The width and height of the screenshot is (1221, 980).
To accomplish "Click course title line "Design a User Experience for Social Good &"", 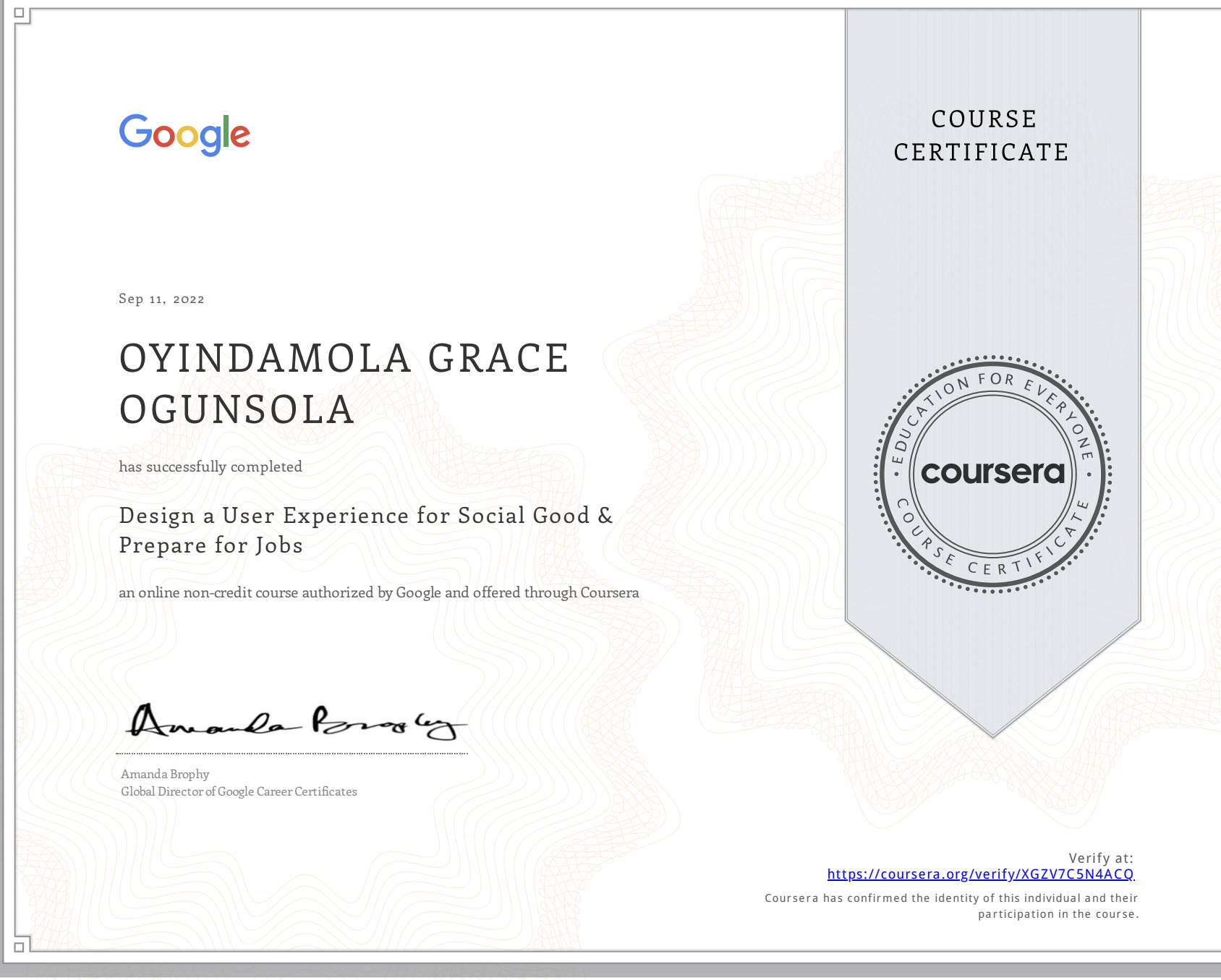I will (x=366, y=515).
